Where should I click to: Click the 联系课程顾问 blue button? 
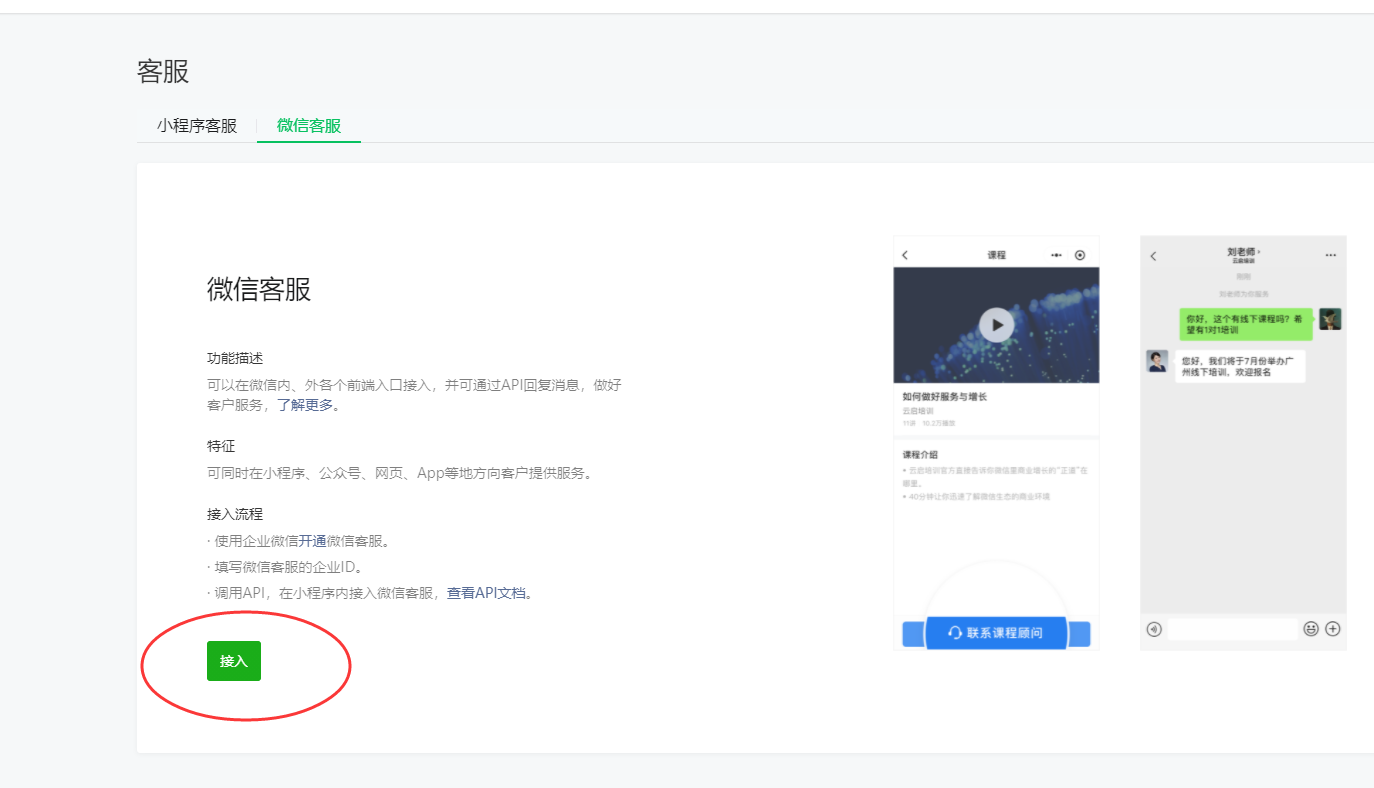coord(996,633)
